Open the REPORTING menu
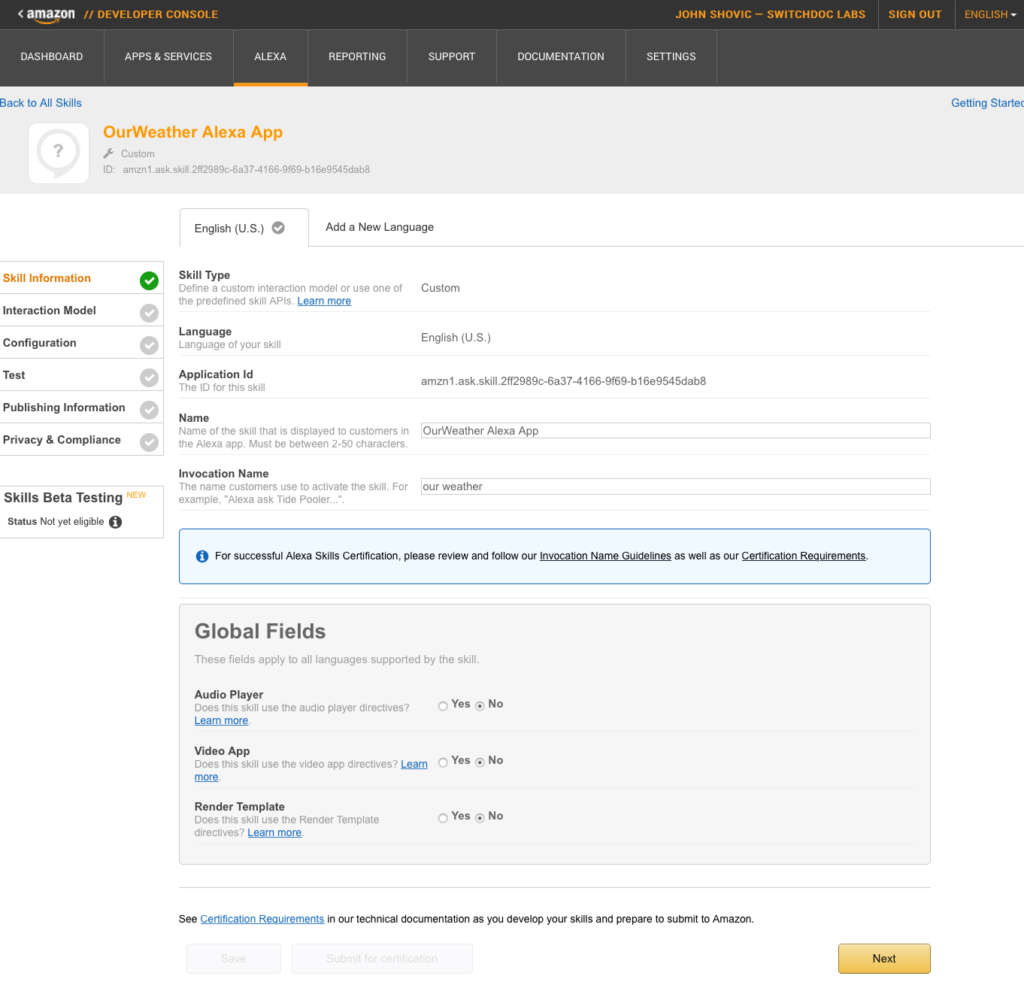Viewport: 1024px width, 991px height. click(x=357, y=57)
